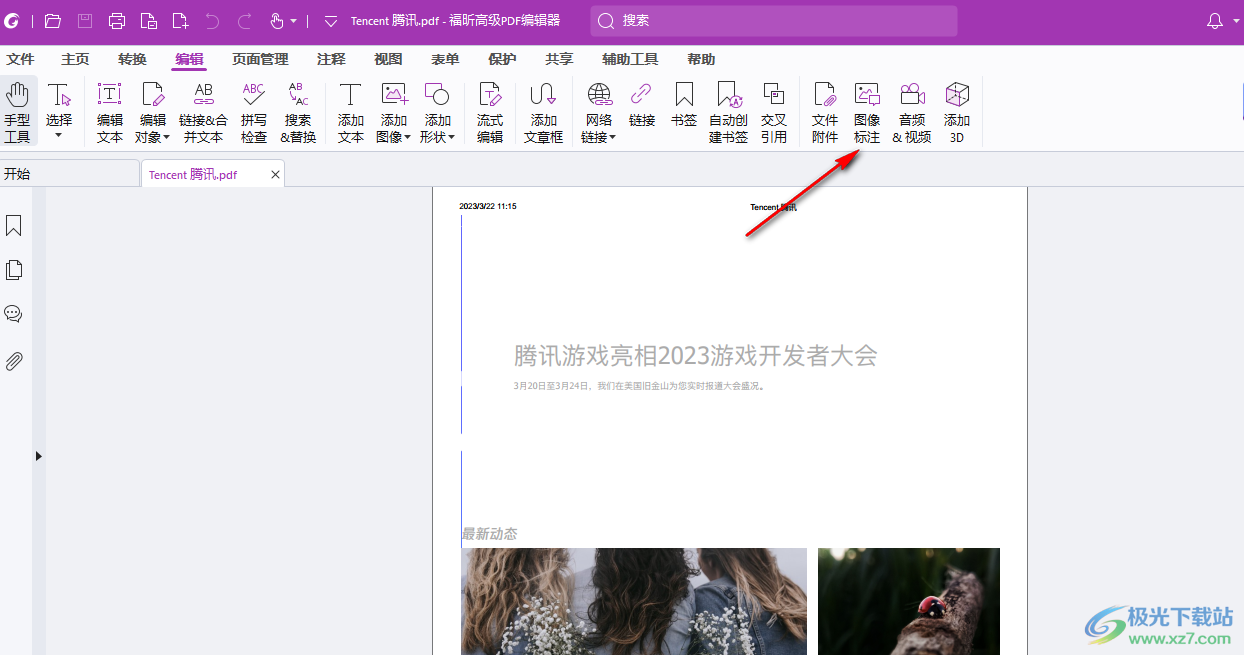Select the 链接 link tool

pos(642,105)
